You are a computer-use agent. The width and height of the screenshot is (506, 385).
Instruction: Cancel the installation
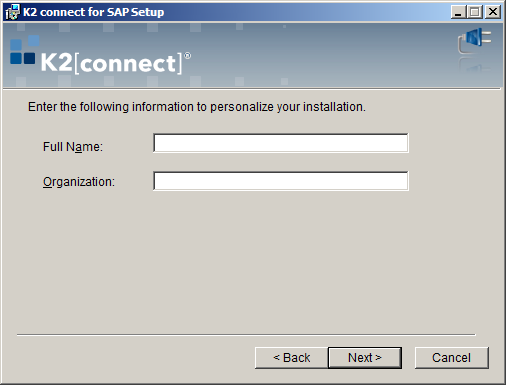pyautogui.click(x=452, y=358)
